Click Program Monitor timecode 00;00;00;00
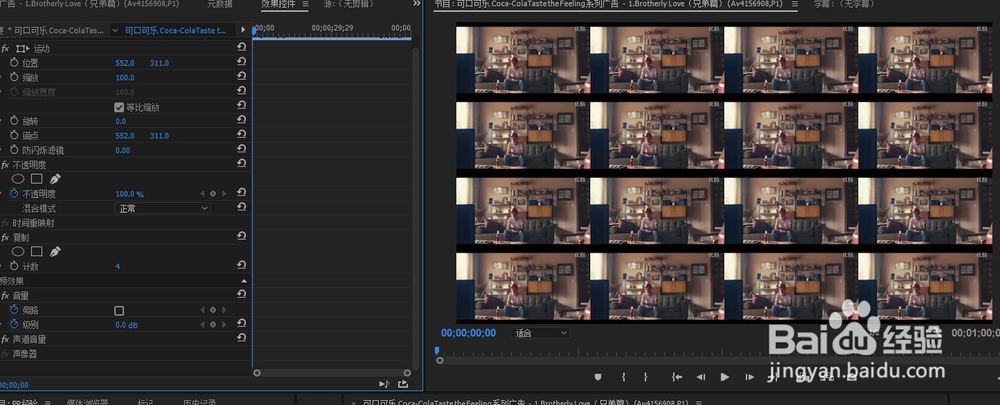This screenshot has height=405, width=1000. [x=468, y=333]
